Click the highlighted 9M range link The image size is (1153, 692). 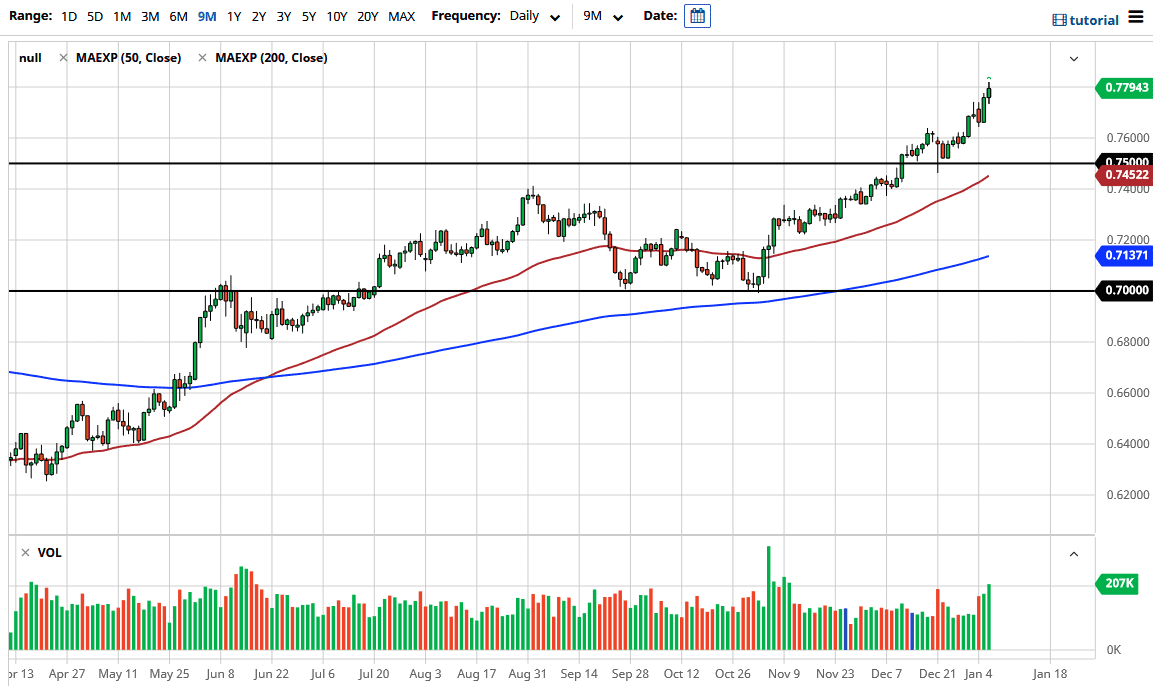(x=206, y=16)
